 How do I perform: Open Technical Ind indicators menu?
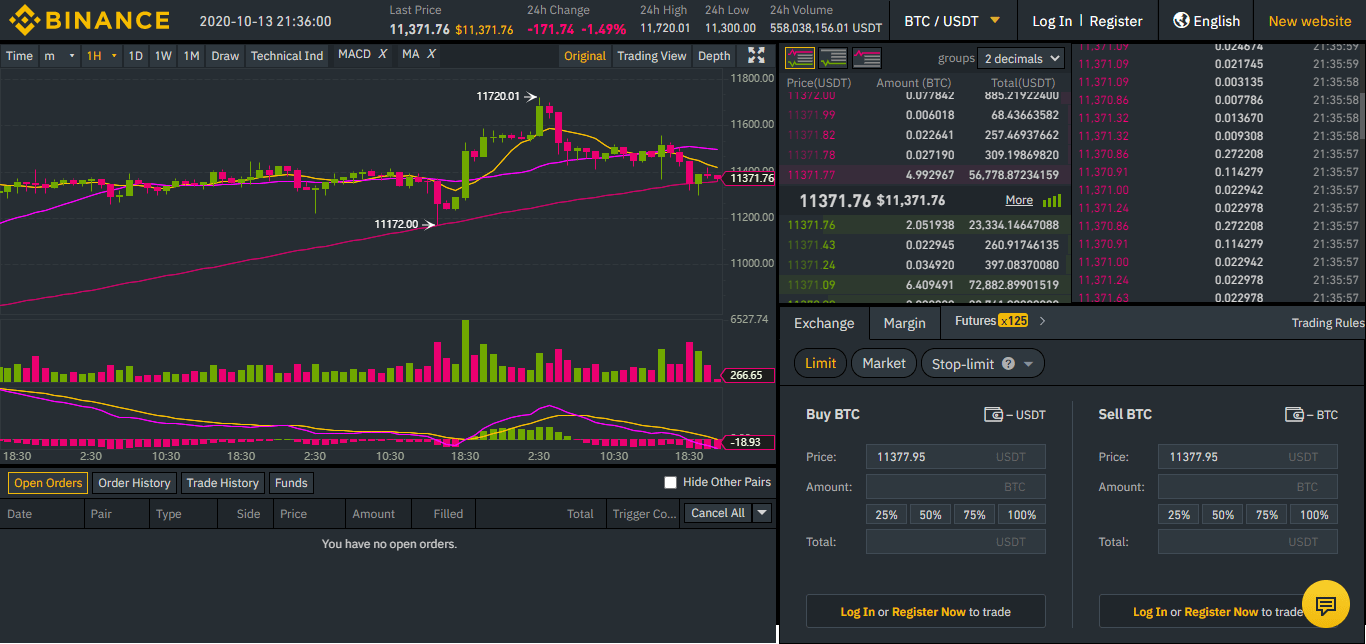(287, 56)
